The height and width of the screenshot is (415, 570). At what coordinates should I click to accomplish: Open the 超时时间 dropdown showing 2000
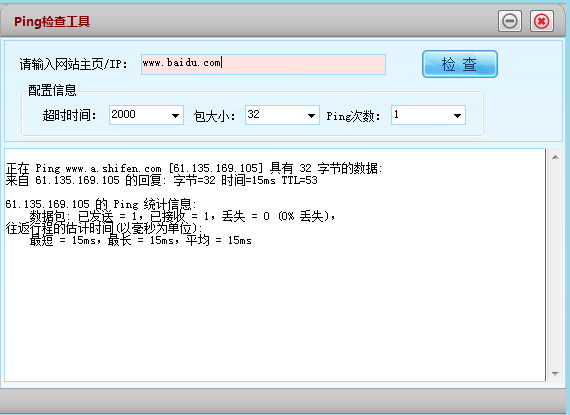146,115
